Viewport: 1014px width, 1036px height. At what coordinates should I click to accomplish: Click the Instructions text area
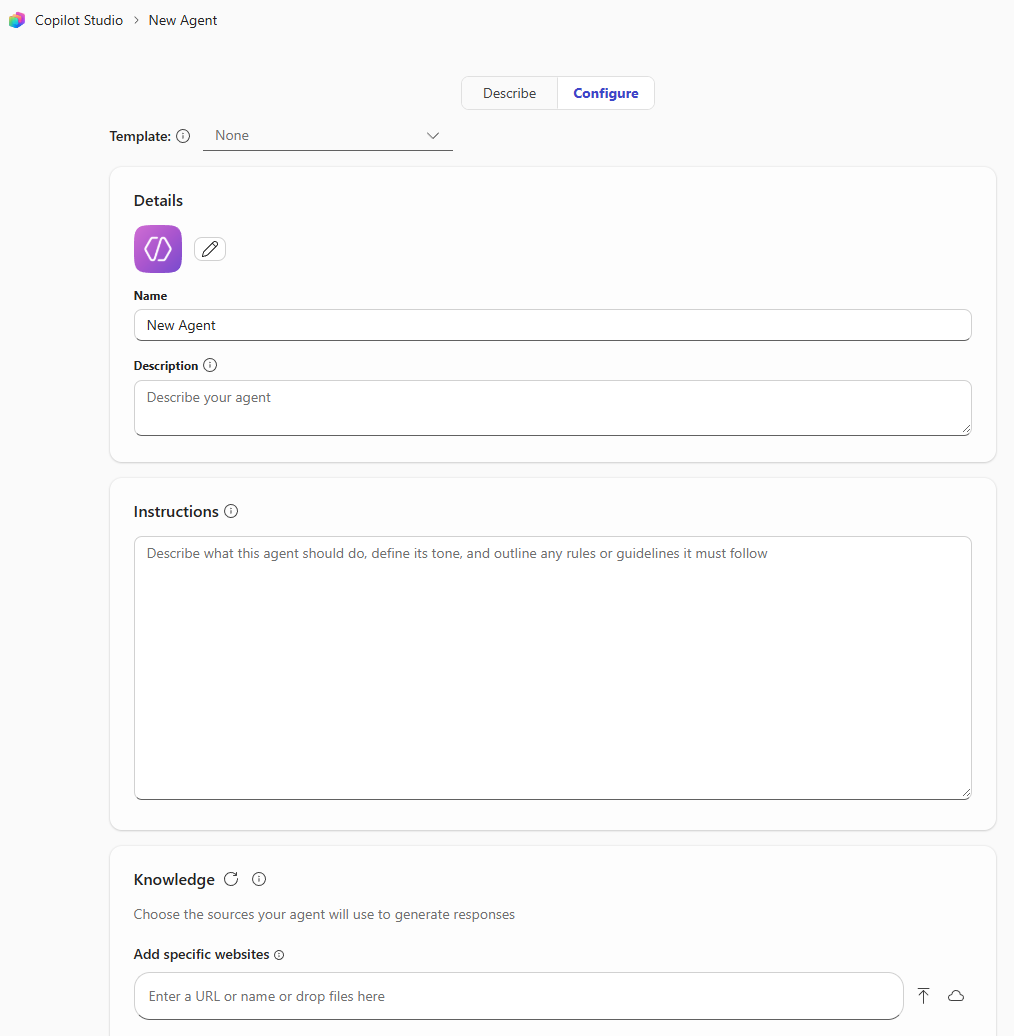552,666
